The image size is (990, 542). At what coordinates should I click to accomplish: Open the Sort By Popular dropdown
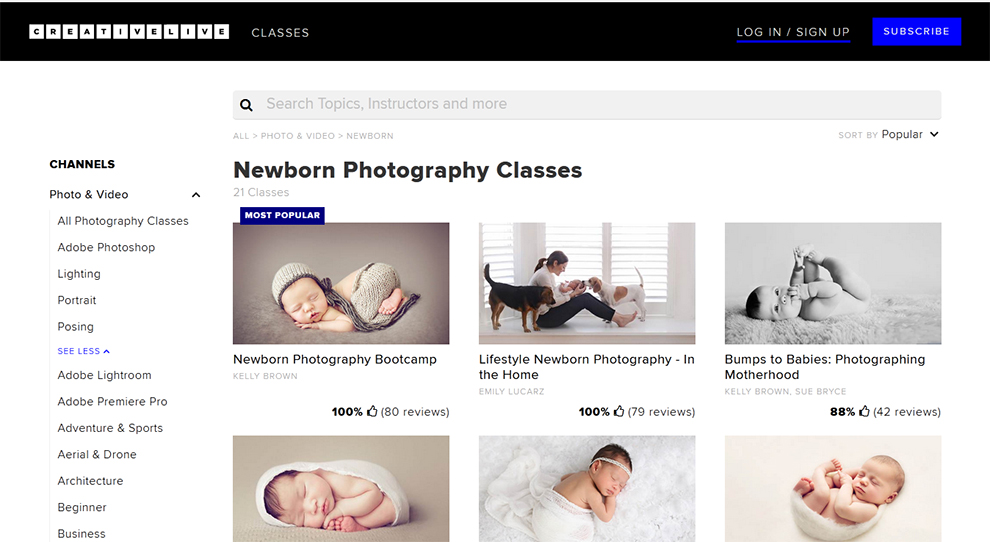pyautogui.click(x=909, y=135)
